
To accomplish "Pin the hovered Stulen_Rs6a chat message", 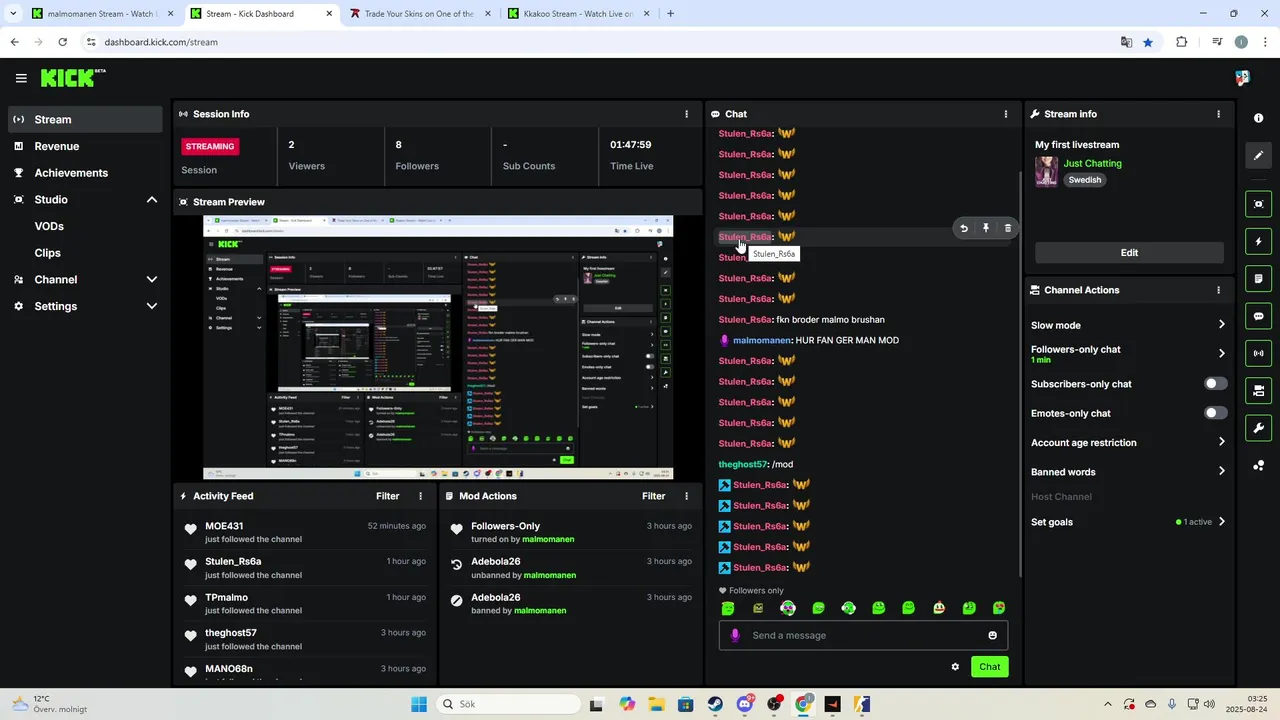I will [x=986, y=228].
